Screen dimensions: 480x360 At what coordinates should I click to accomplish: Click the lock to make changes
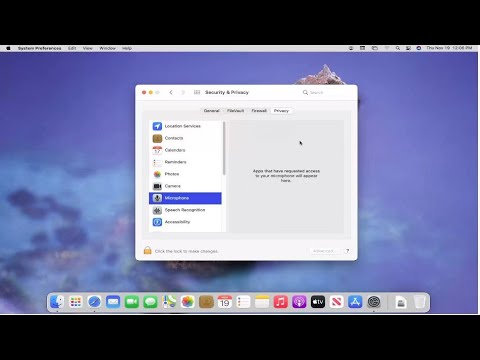pyautogui.click(x=147, y=250)
